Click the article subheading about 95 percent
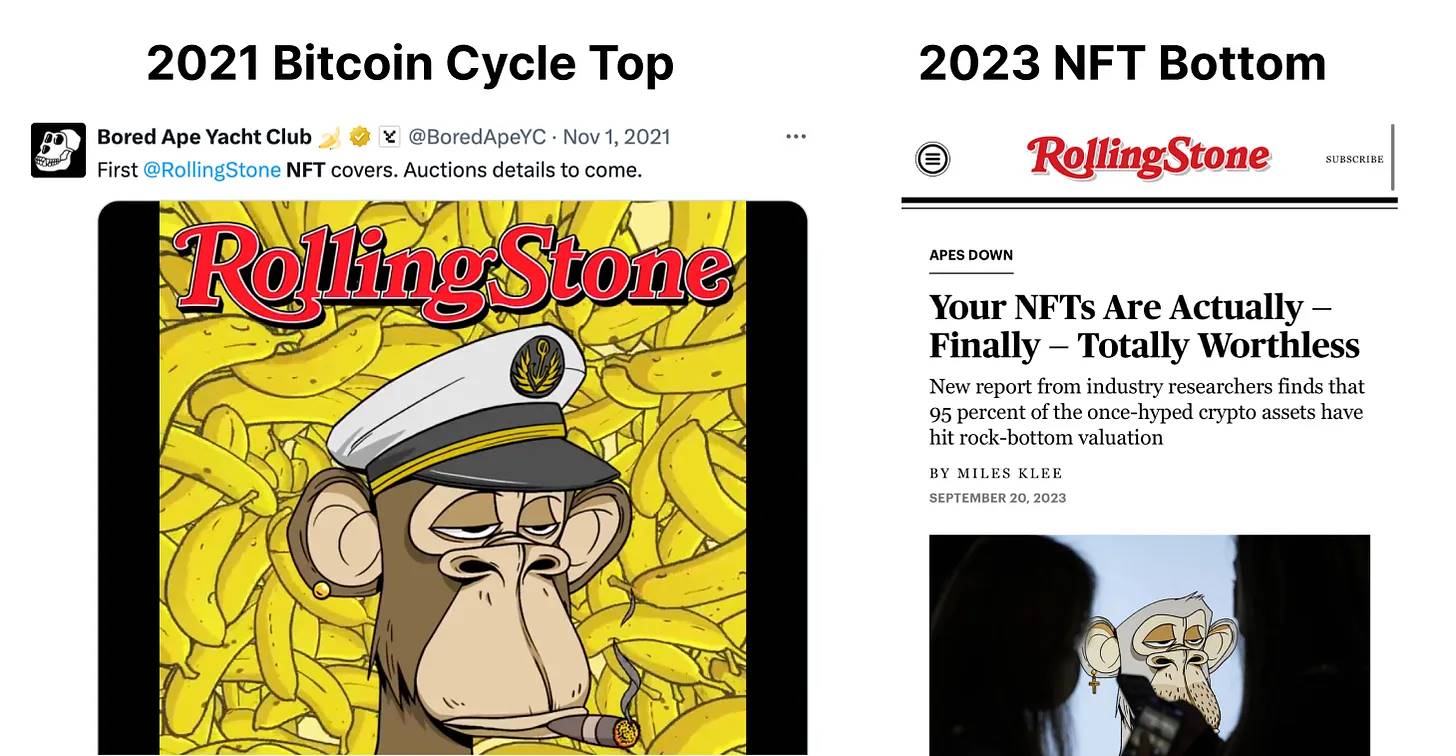The height and width of the screenshot is (756, 1456). pos(1146,412)
